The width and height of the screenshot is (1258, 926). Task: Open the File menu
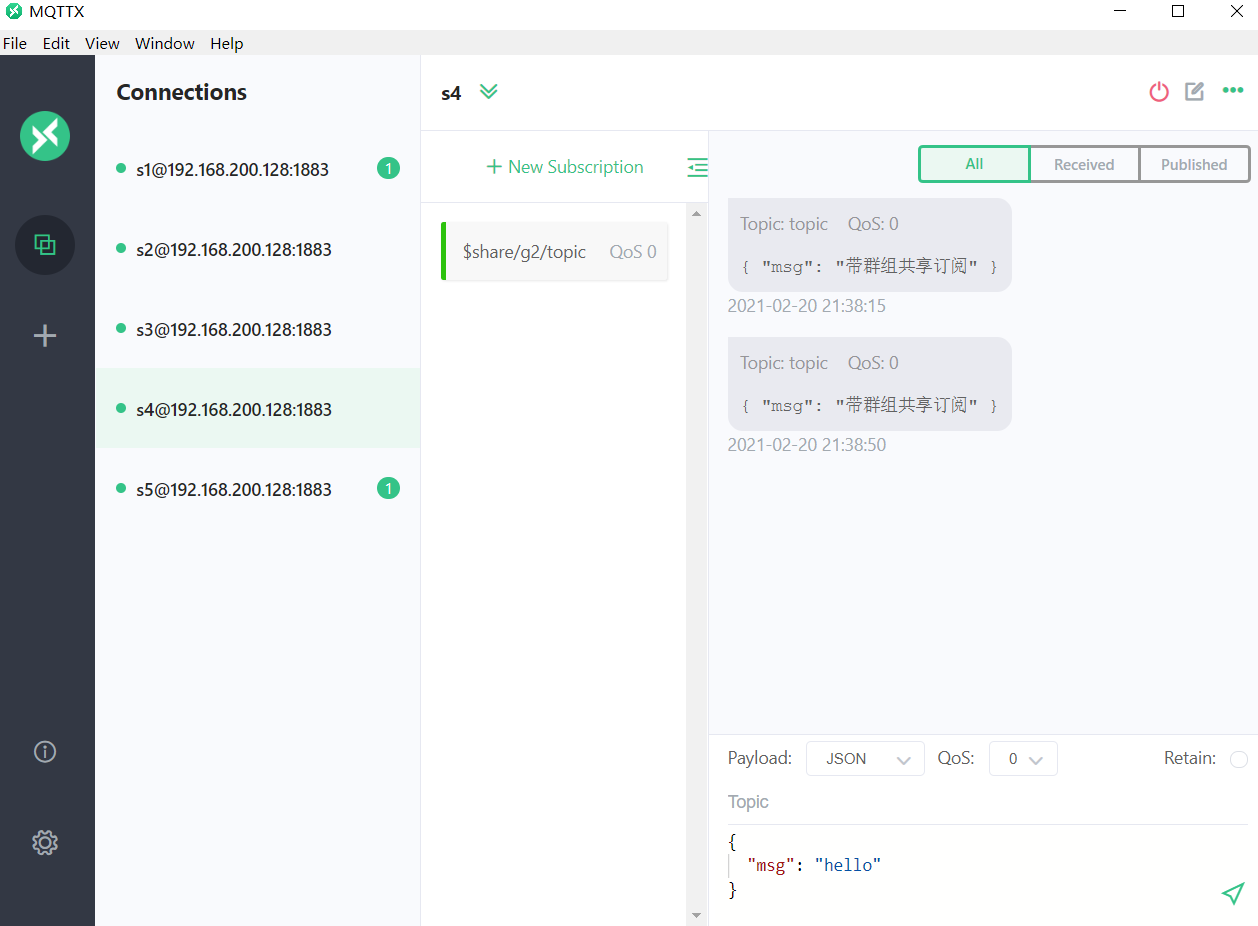coord(15,44)
